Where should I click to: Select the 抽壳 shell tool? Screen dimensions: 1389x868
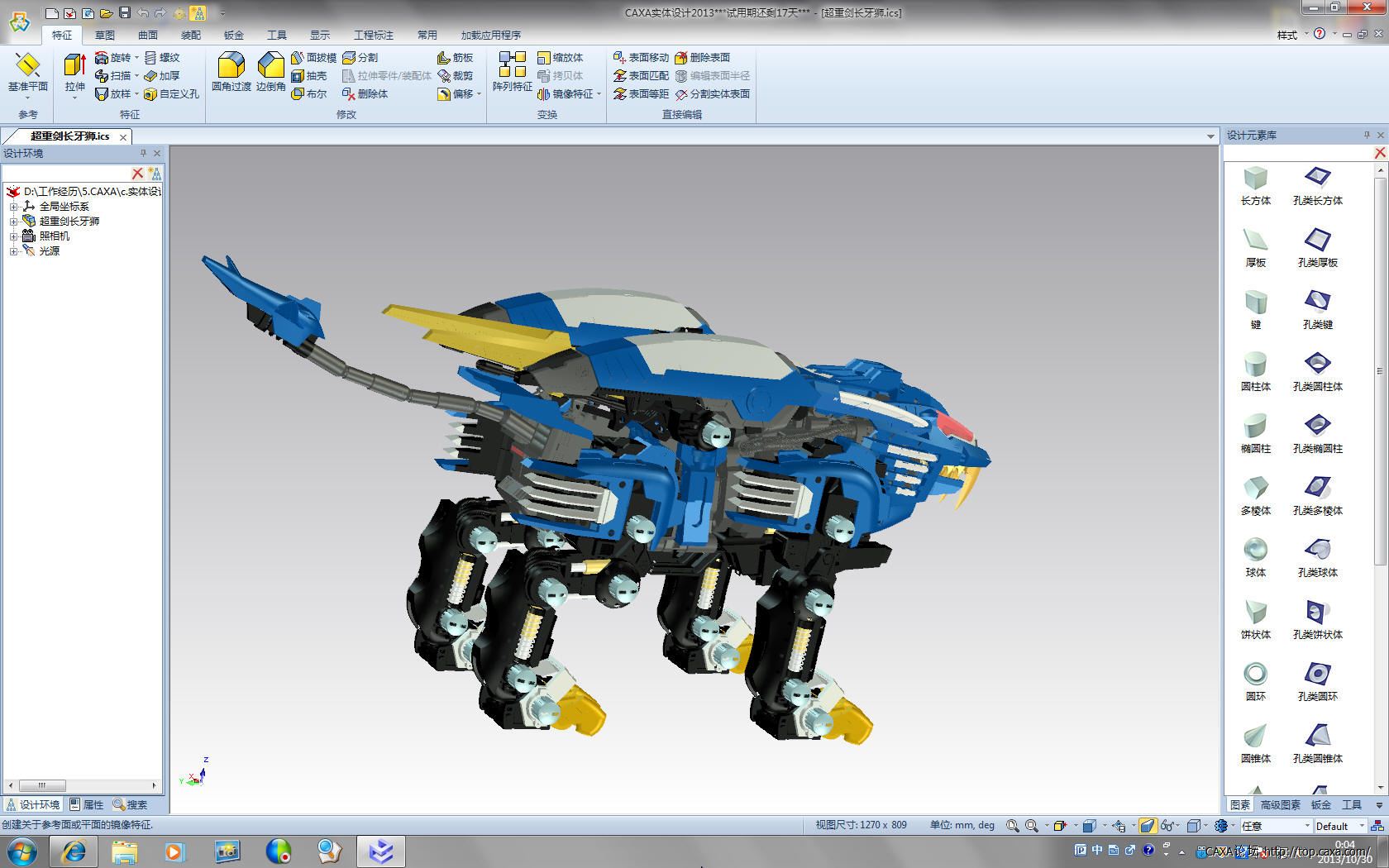coord(308,75)
